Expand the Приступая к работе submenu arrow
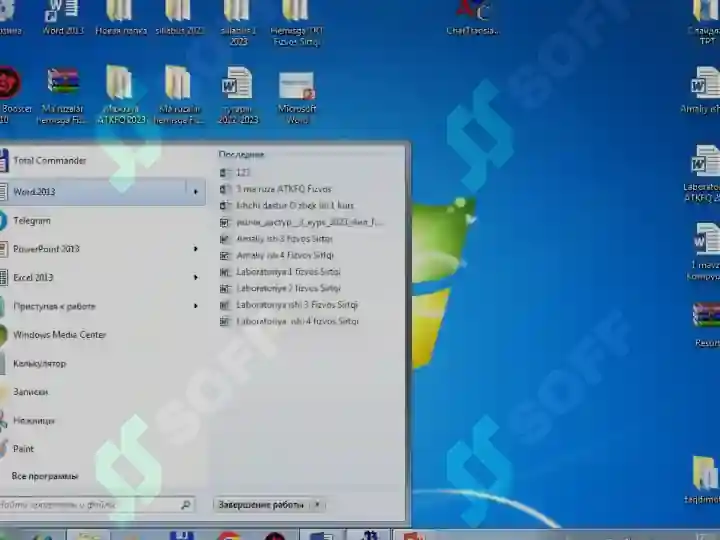 coord(196,306)
